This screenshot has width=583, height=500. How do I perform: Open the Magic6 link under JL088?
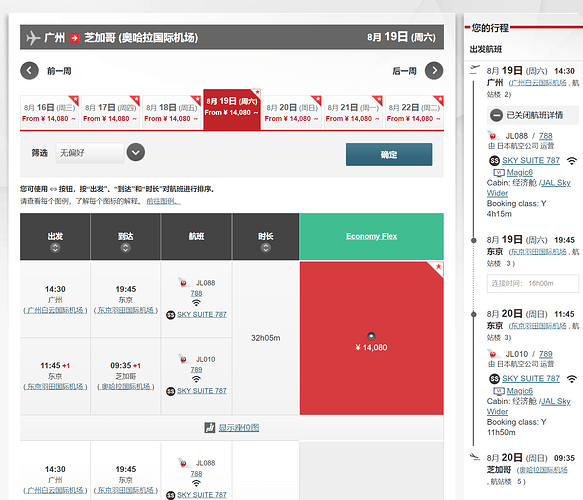(x=519, y=172)
